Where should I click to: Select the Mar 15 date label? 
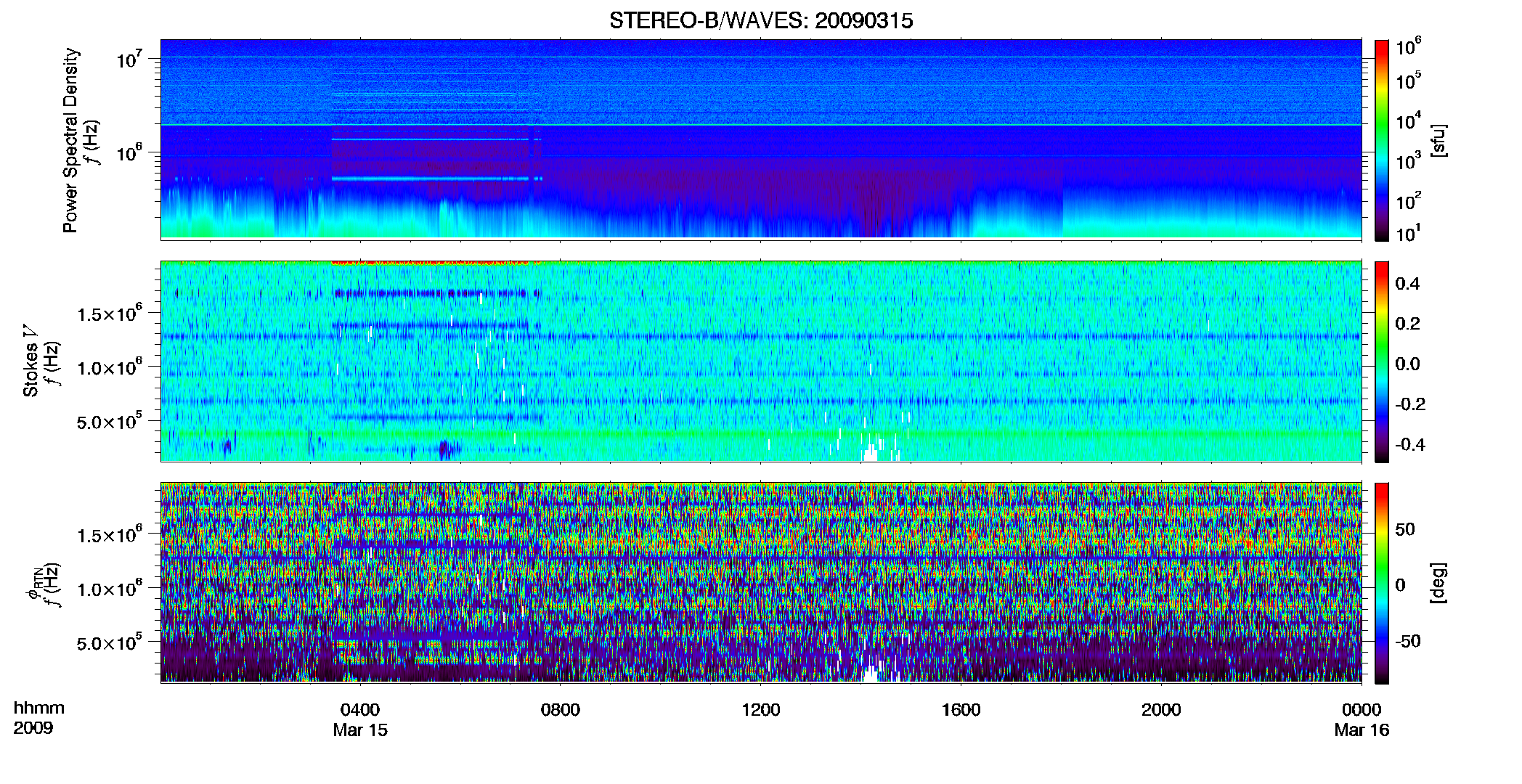(360, 730)
